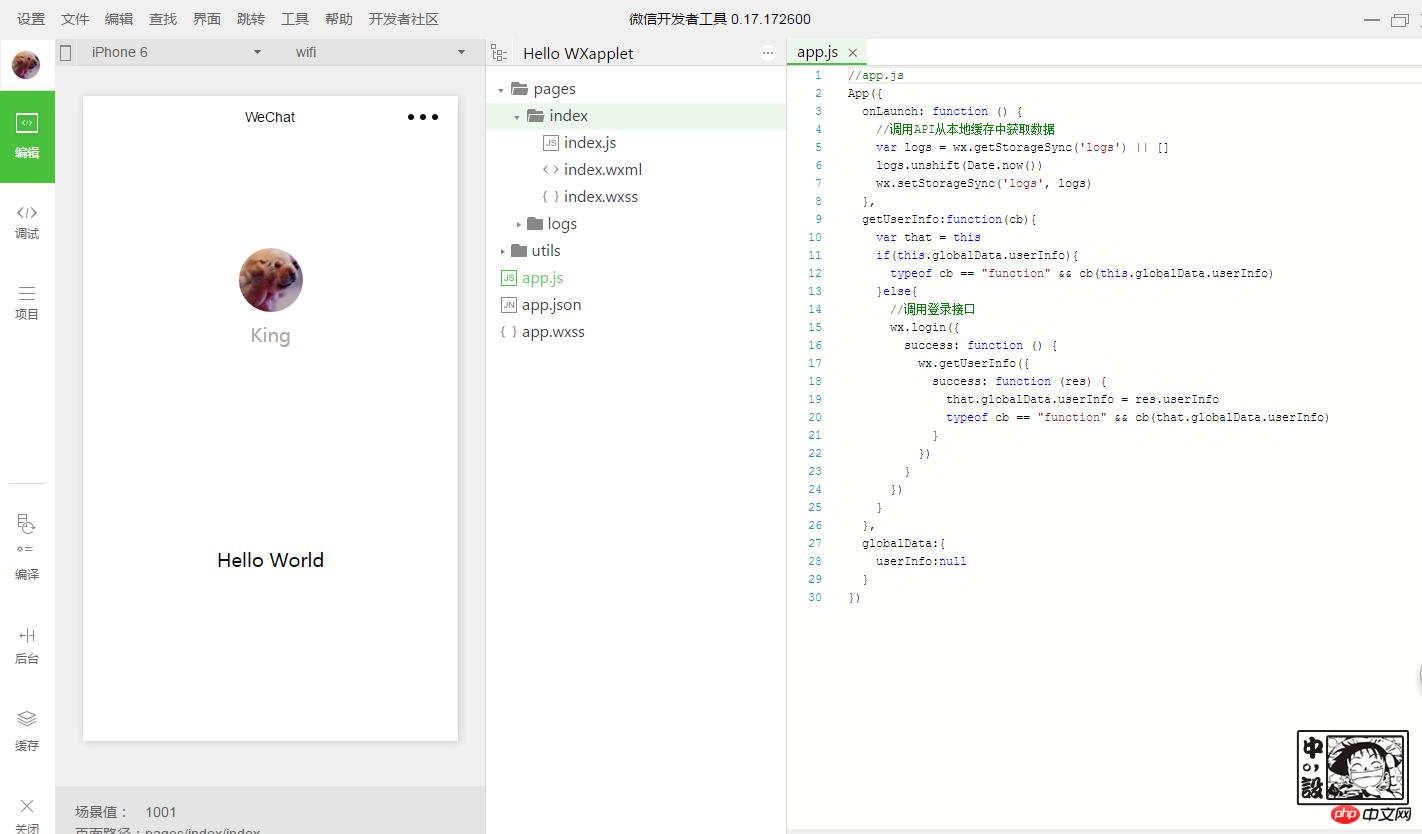Open index.wxml in the file tree

tap(602, 169)
